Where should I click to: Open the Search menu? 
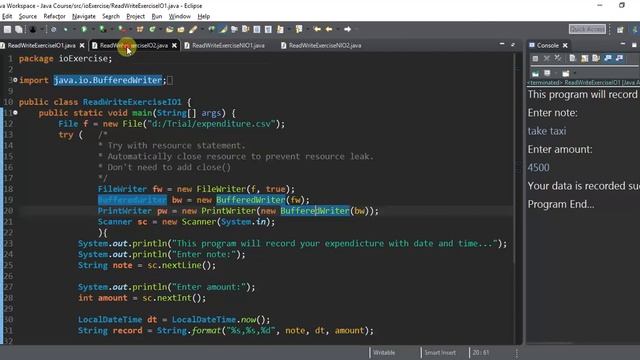pyautogui.click(x=111, y=16)
